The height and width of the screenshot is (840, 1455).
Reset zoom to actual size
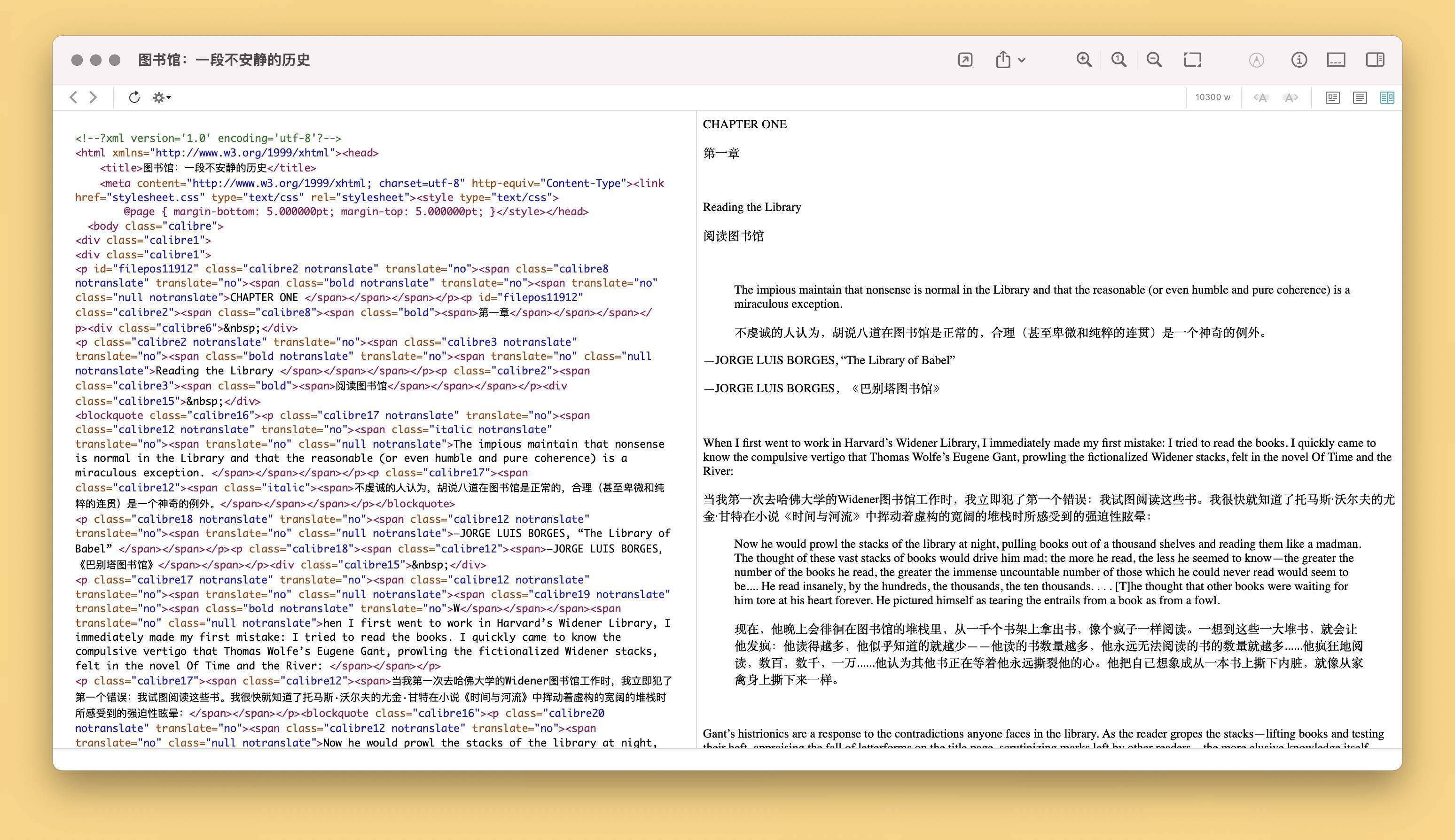1119,60
